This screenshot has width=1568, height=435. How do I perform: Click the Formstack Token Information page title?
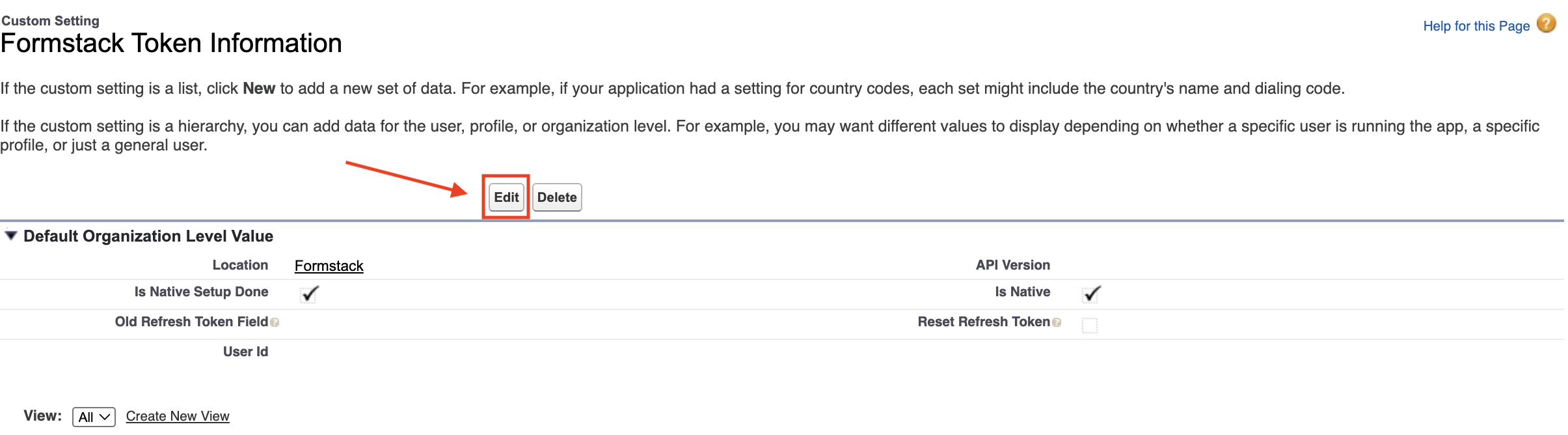(171, 43)
